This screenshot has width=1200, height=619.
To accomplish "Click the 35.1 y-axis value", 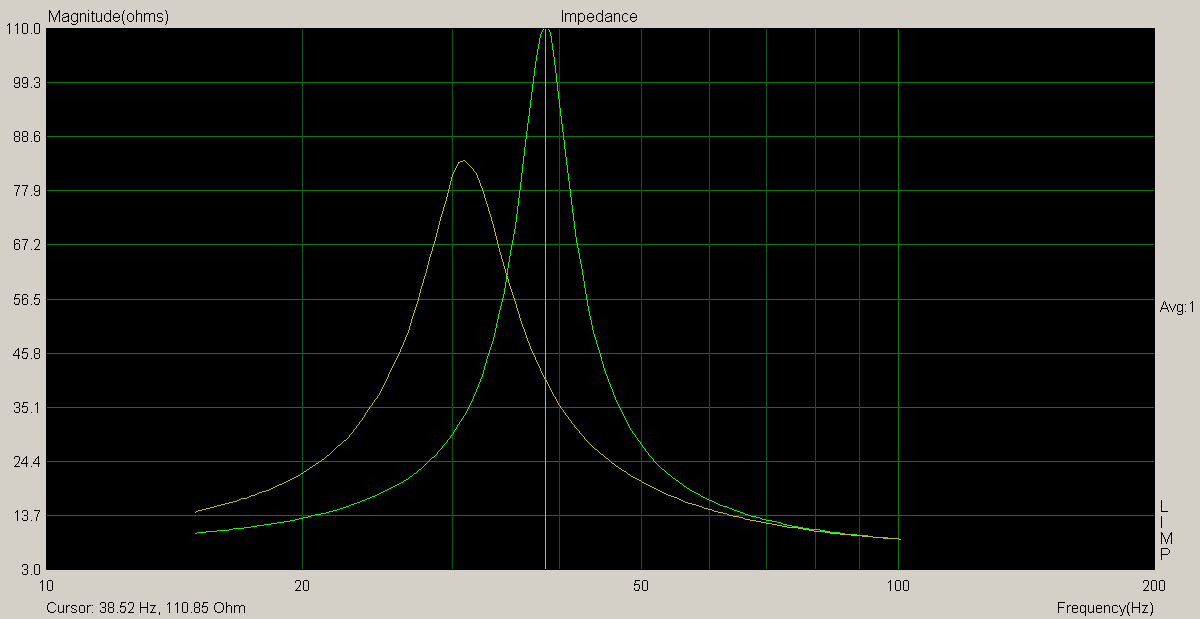I will [27, 408].
